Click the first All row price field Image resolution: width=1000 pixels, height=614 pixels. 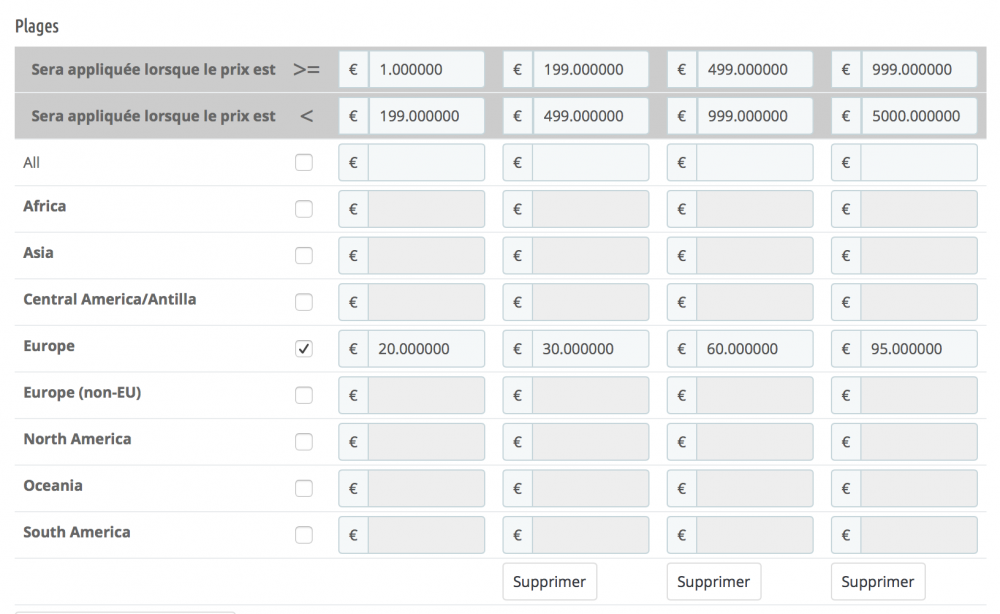(x=425, y=163)
